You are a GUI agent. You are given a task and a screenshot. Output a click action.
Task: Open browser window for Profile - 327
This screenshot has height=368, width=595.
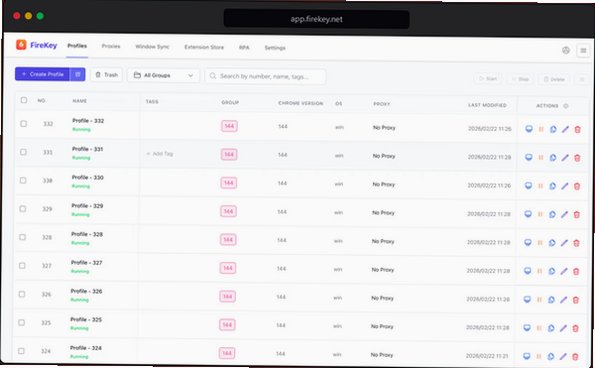point(527,270)
